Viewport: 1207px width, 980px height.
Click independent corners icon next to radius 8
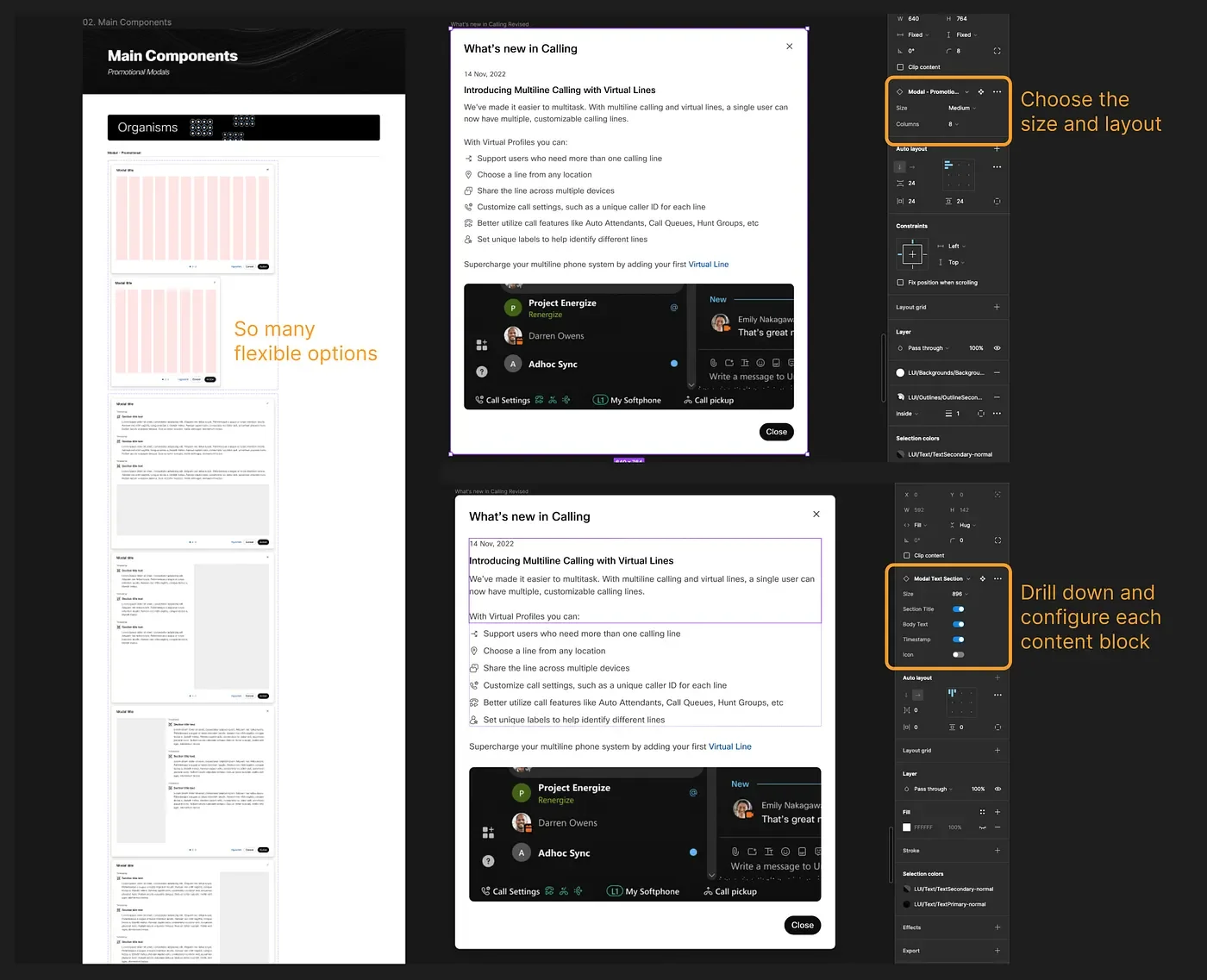click(997, 51)
